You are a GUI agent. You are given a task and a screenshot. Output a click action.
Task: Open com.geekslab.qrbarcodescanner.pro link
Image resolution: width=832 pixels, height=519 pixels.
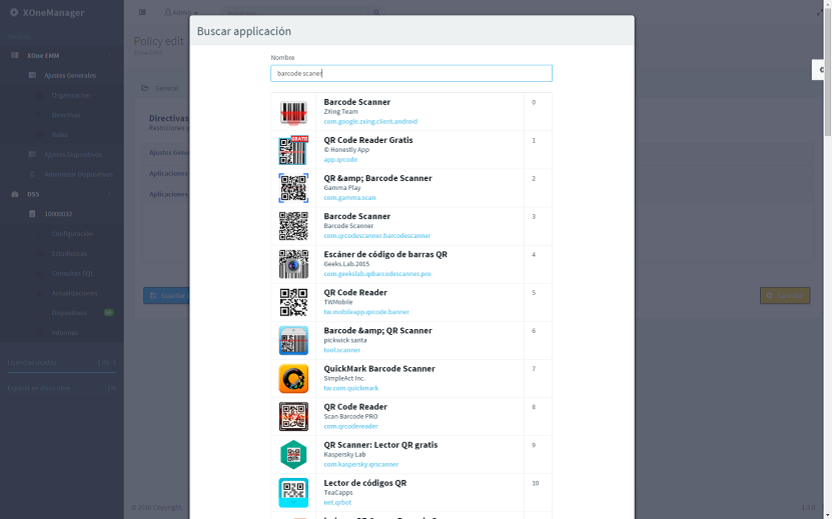377,274
